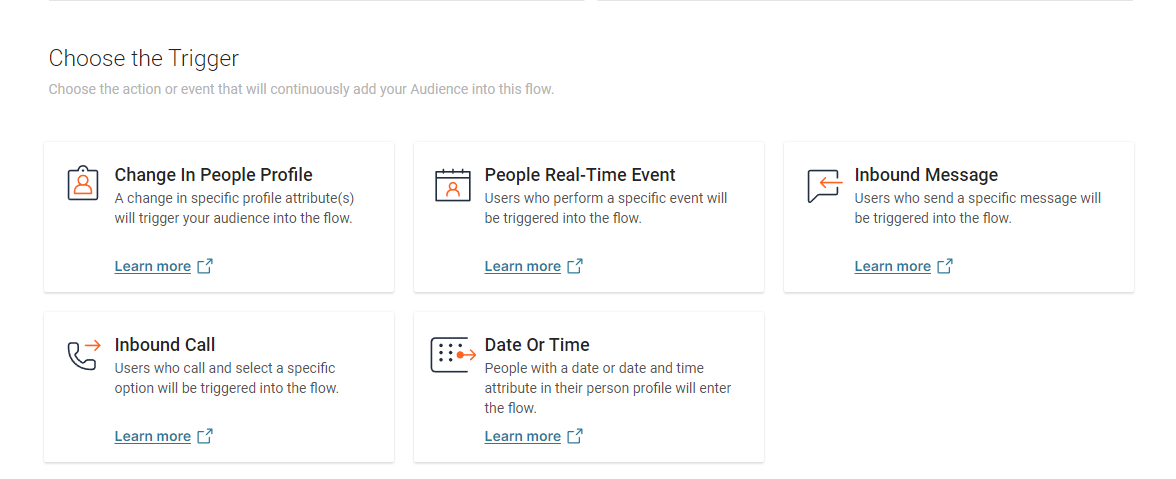Pick the Inbound Message trigger heading
This screenshot has width=1176, height=479.
point(926,175)
